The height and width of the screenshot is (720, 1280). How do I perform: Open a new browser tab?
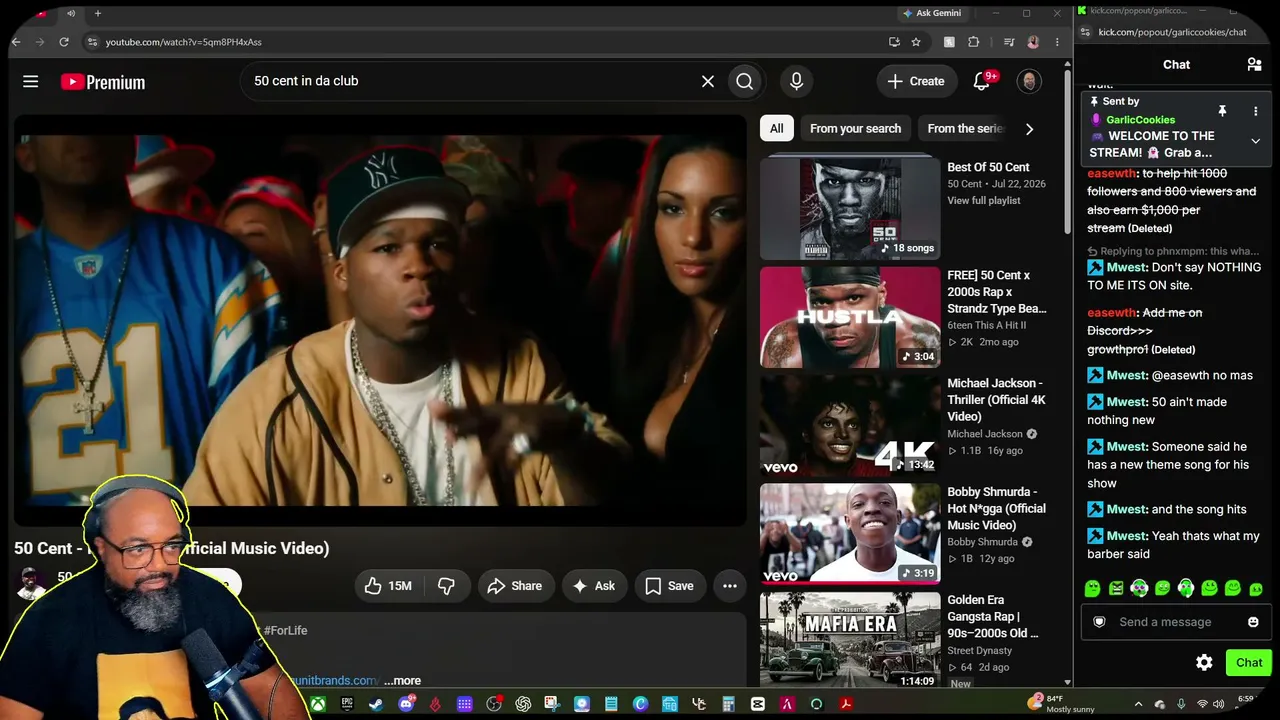point(97,13)
